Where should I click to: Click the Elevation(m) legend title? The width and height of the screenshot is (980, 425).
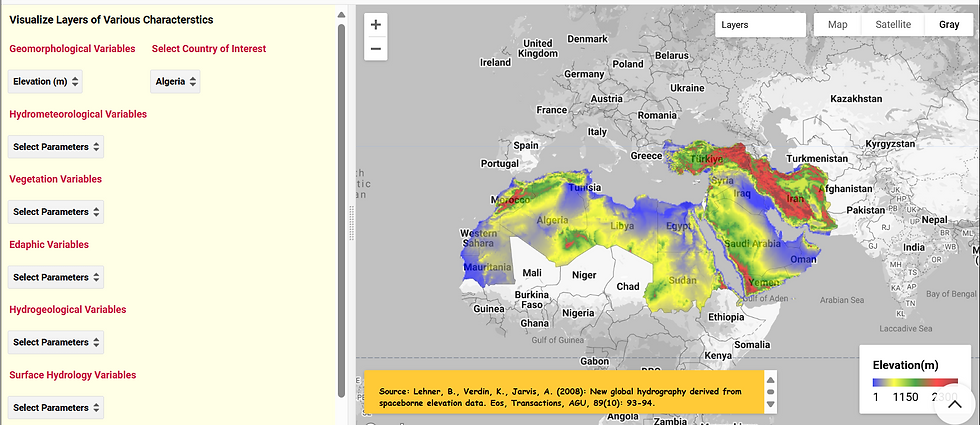(x=906, y=365)
